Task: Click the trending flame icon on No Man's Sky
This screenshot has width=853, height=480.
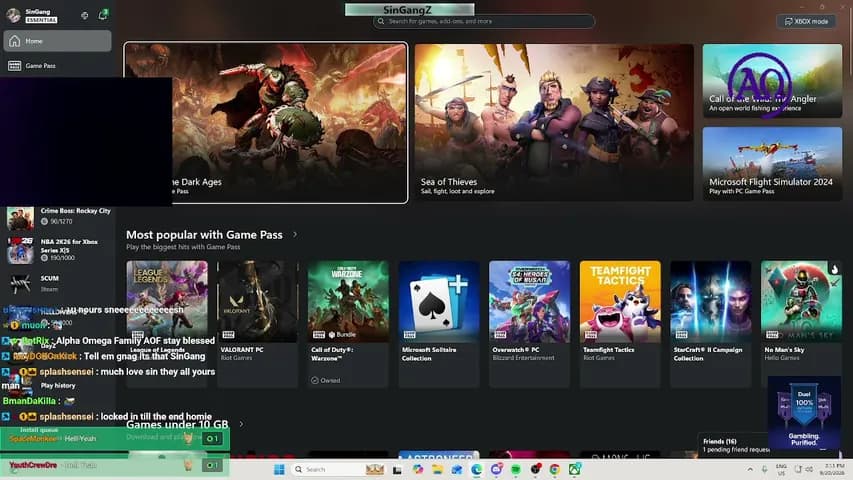Action: [x=834, y=269]
